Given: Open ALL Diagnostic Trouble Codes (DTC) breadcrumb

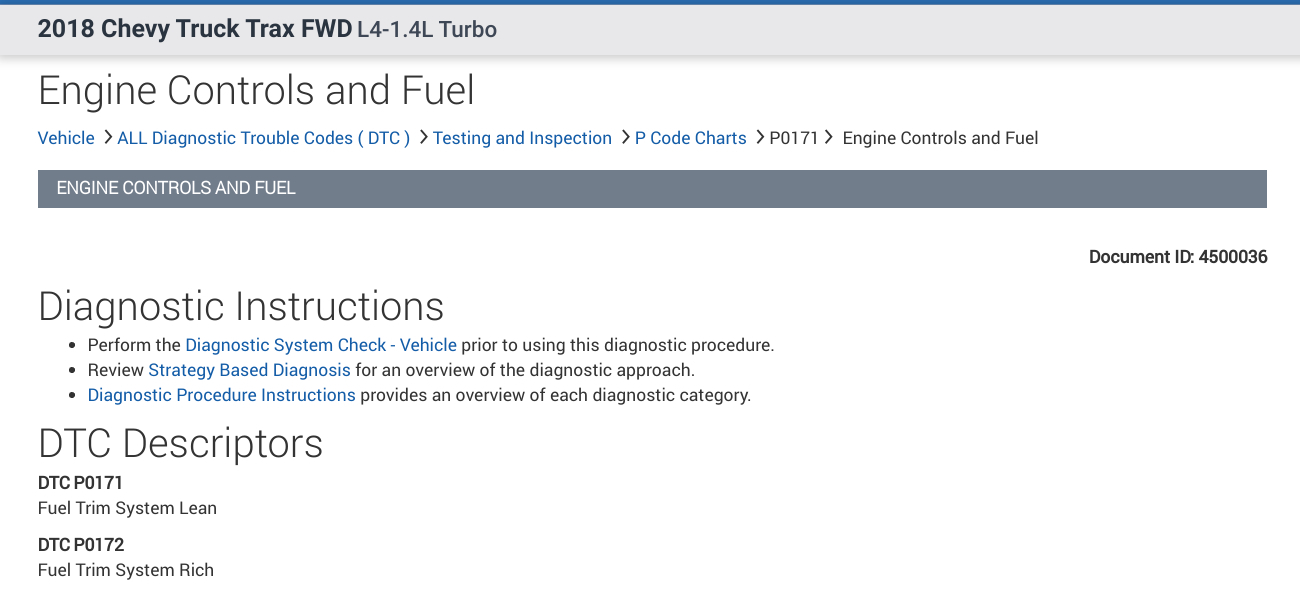Looking at the screenshot, I should click(x=264, y=138).
